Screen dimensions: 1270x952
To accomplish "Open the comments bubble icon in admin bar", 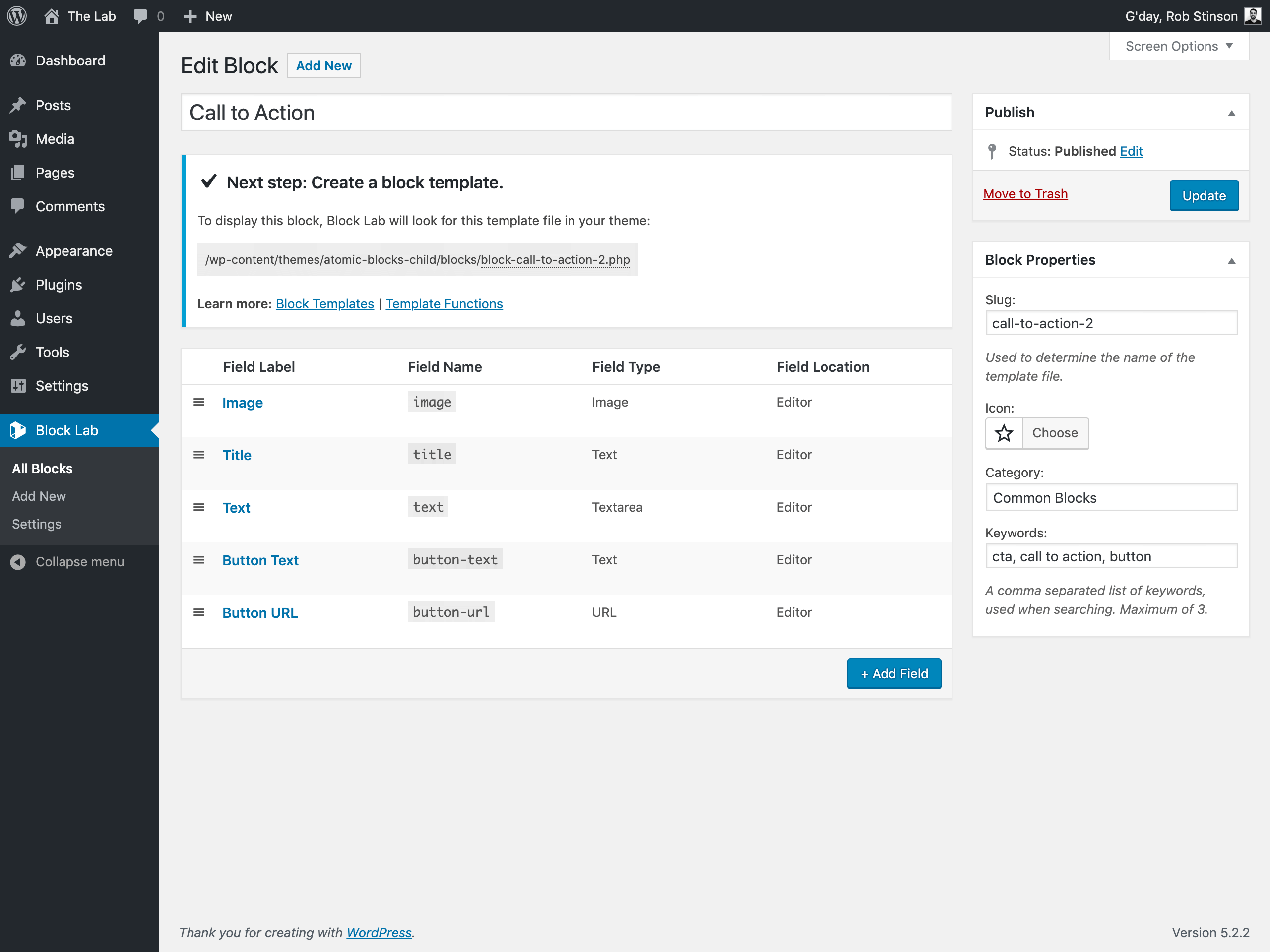I will (x=140, y=16).
